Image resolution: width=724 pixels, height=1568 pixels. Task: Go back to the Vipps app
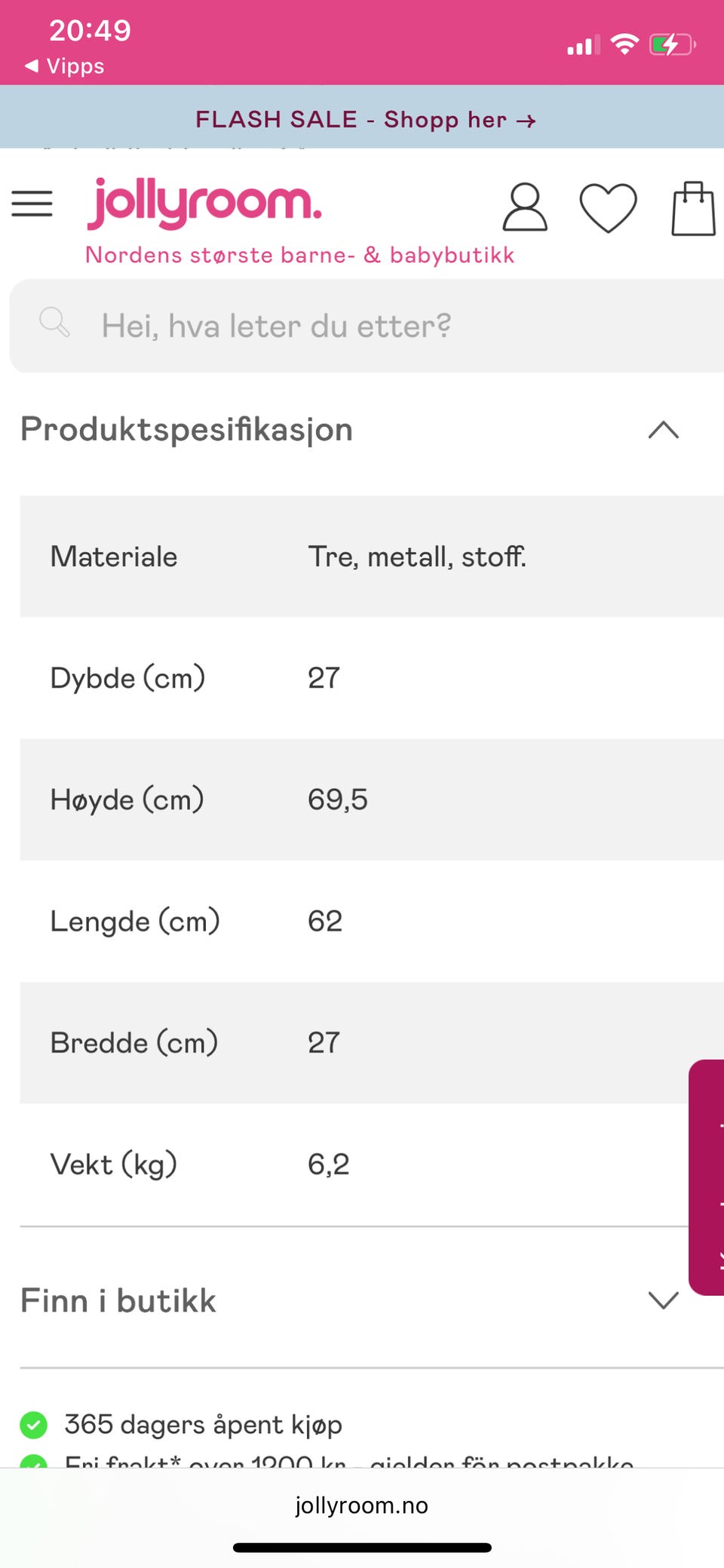66,66
